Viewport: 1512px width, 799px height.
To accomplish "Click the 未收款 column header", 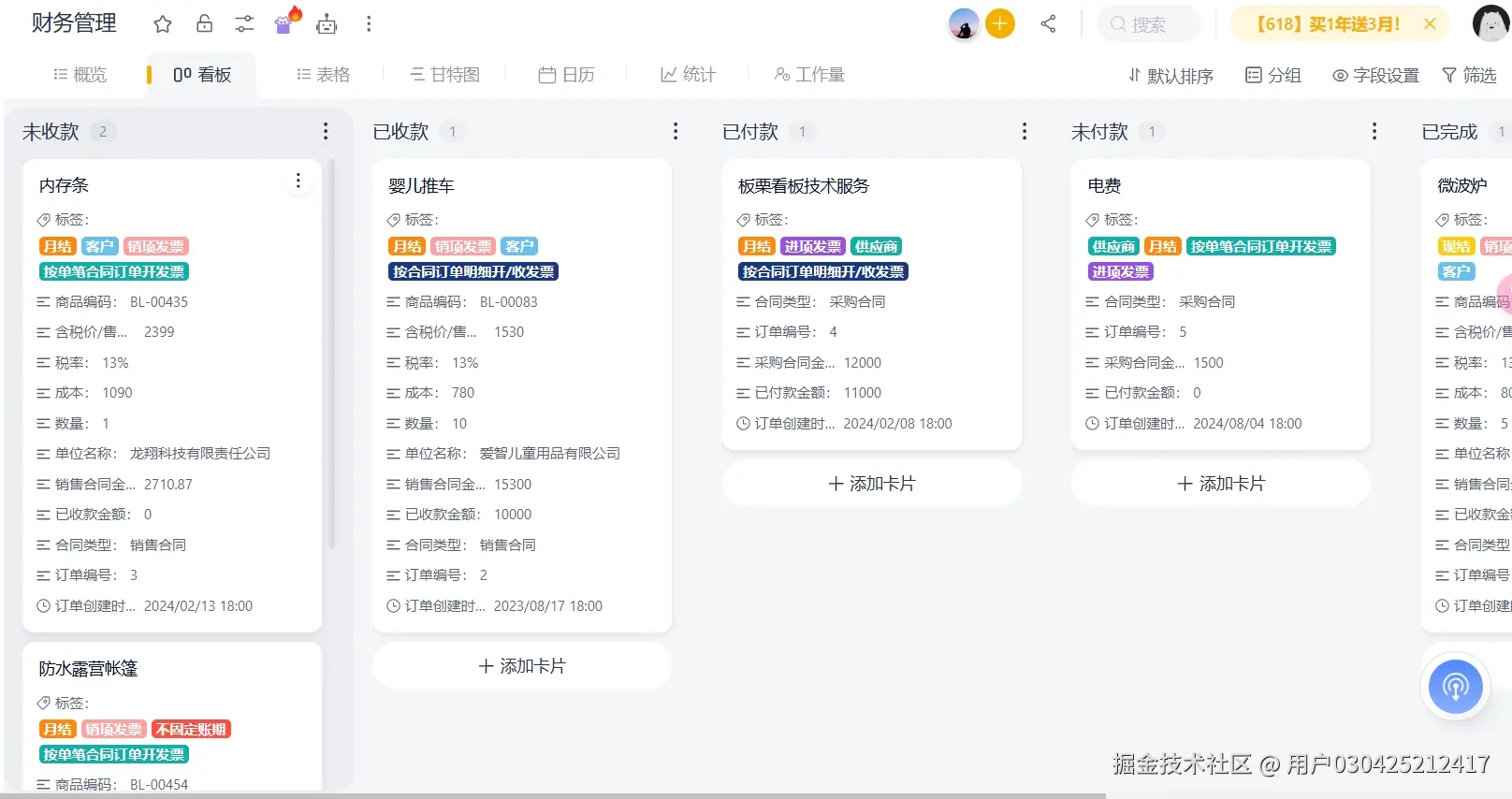I will coord(51,132).
